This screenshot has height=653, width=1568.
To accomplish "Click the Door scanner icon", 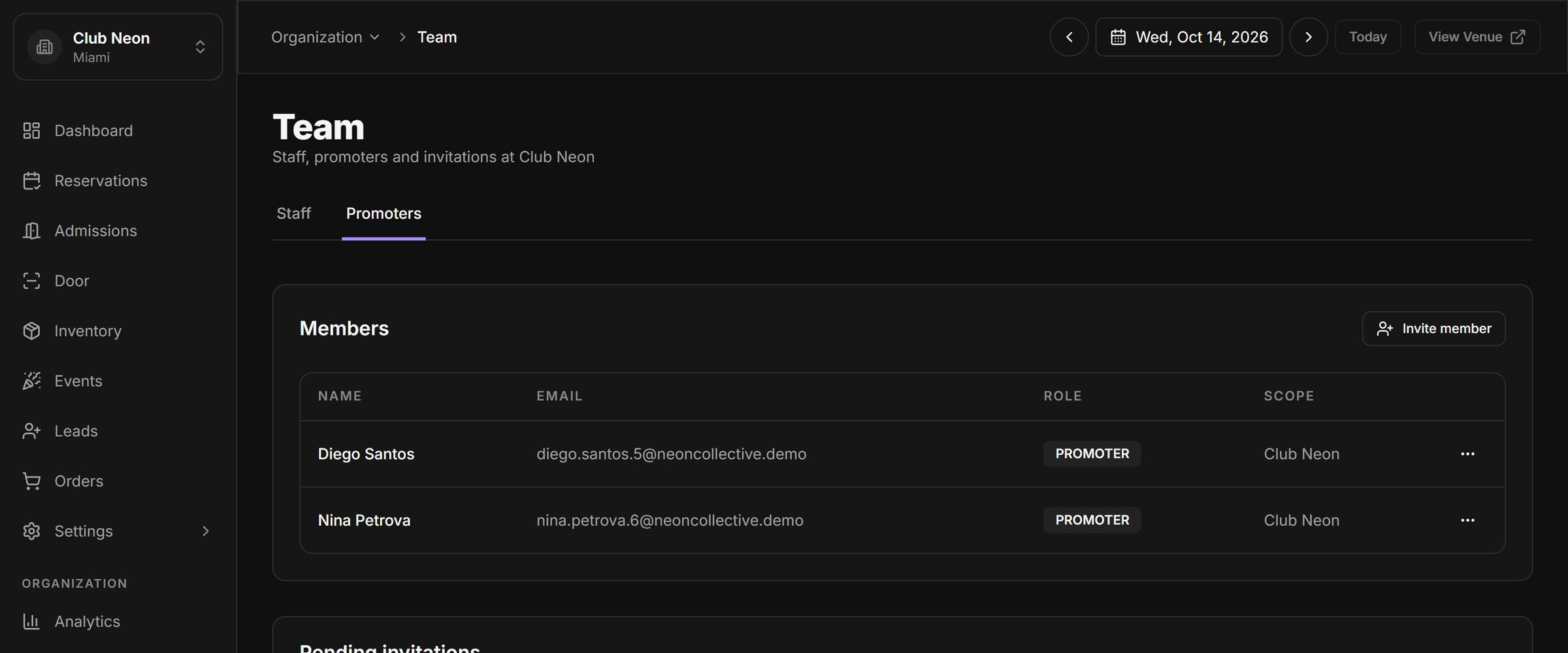I will pos(31,281).
